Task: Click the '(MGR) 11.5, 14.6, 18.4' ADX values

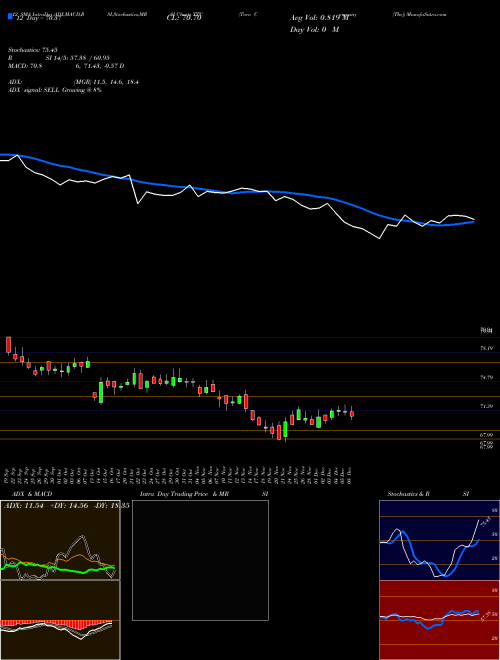Action: [x=106, y=82]
